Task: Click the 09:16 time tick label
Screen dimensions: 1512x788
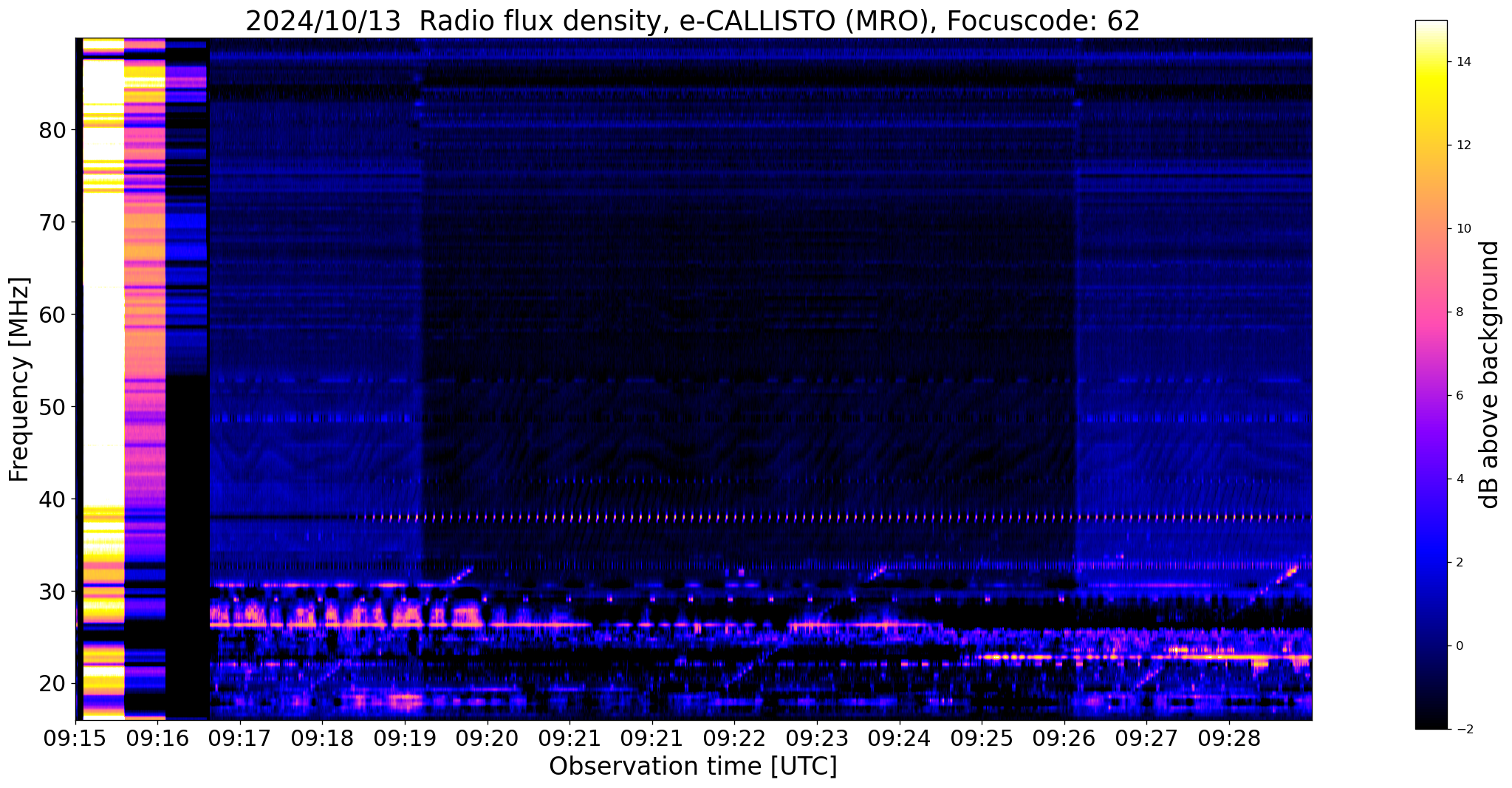Action: coord(157,739)
